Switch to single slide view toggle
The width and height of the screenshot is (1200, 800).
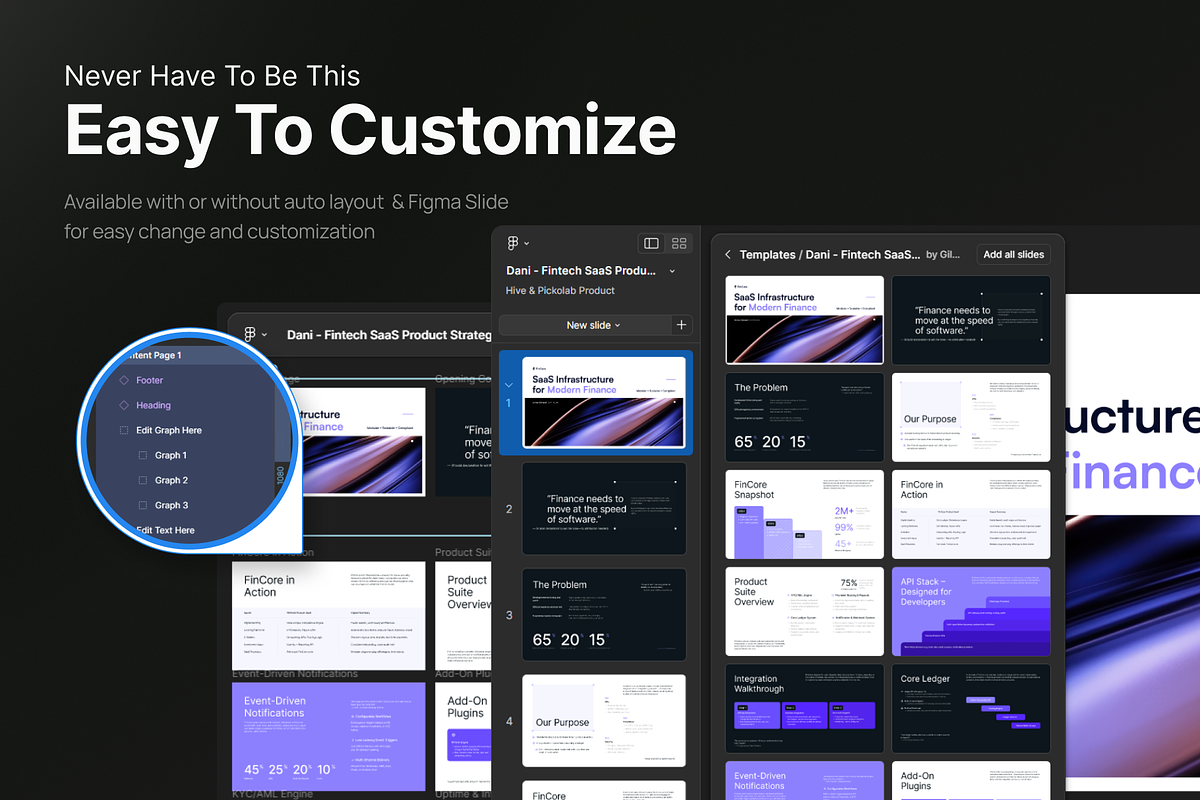(x=651, y=243)
